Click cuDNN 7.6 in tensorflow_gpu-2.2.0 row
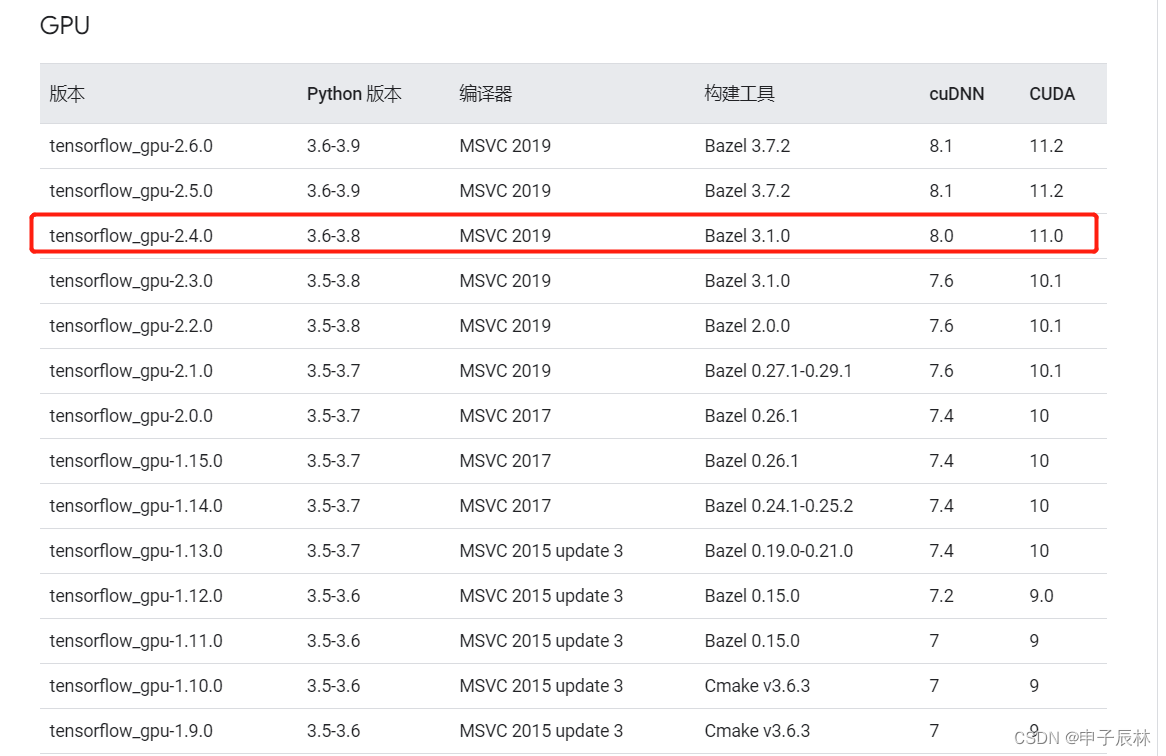The image size is (1166, 756). pyautogui.click(x=941, y=326)
